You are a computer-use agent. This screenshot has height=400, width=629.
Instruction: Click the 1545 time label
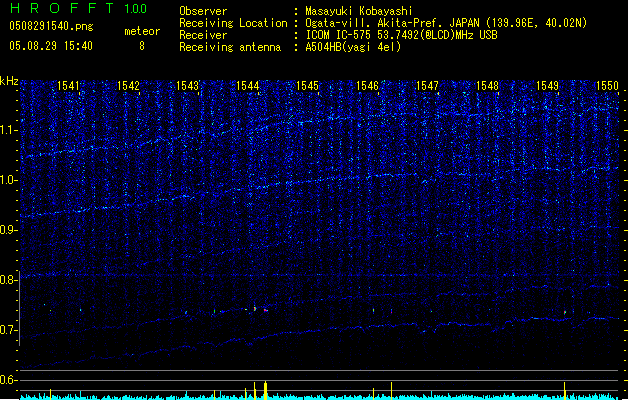click(x=307, y=86)
